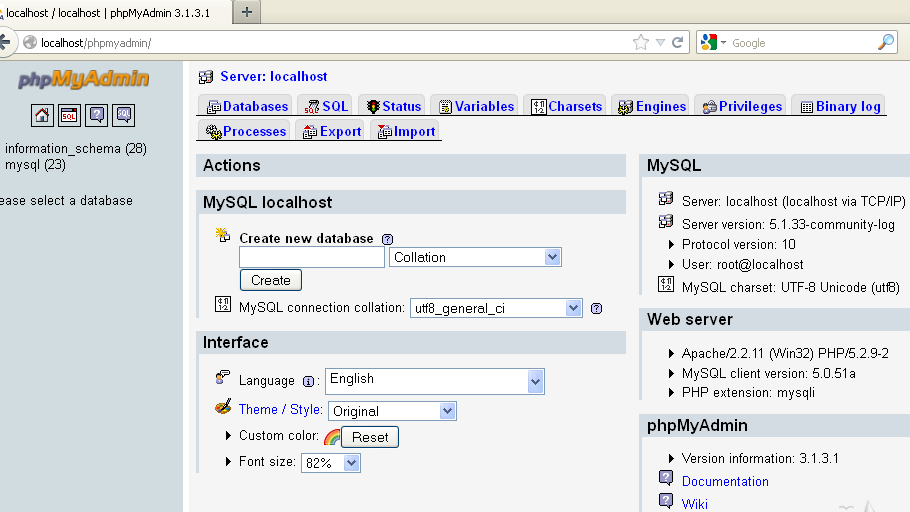Open the Documentation link
Screen dimensions: 910x512
[725, 481]
